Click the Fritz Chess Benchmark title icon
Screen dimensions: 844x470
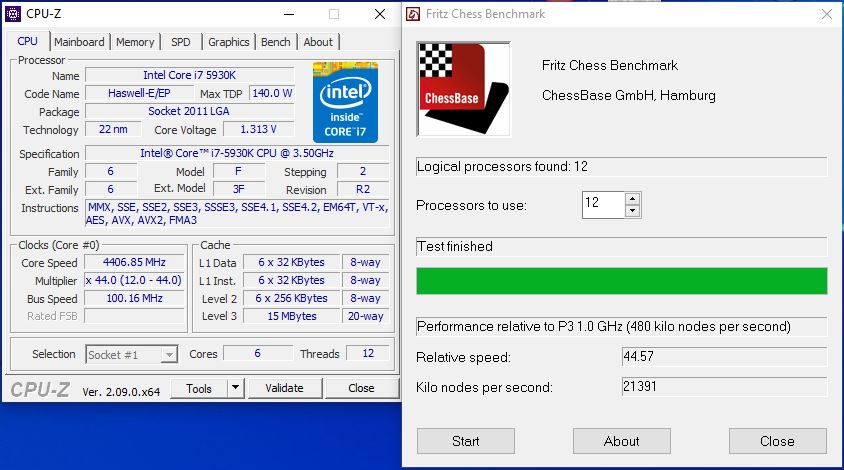tap(413, 14)
